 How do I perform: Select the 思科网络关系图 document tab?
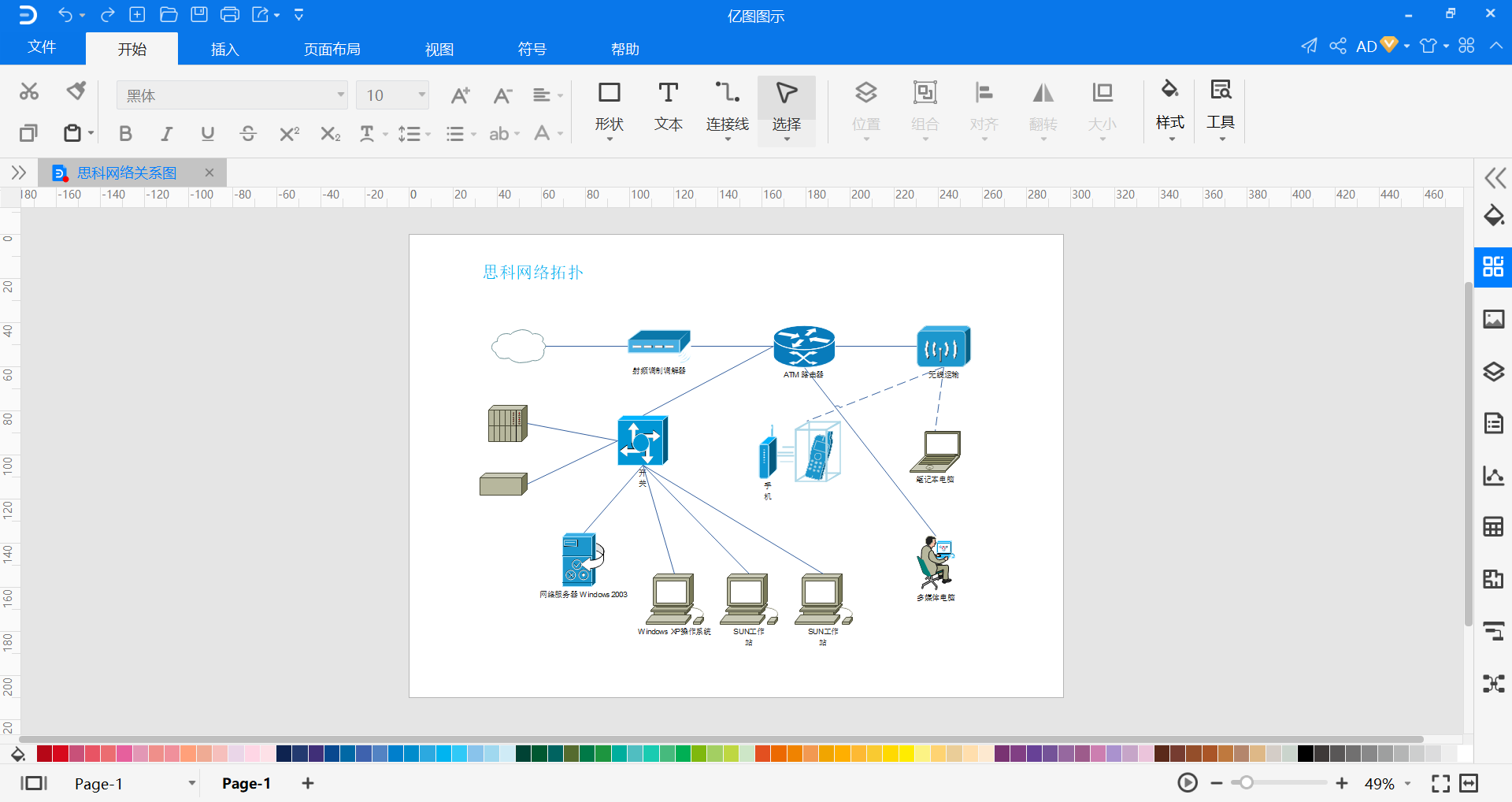click(x=127, y=173)
